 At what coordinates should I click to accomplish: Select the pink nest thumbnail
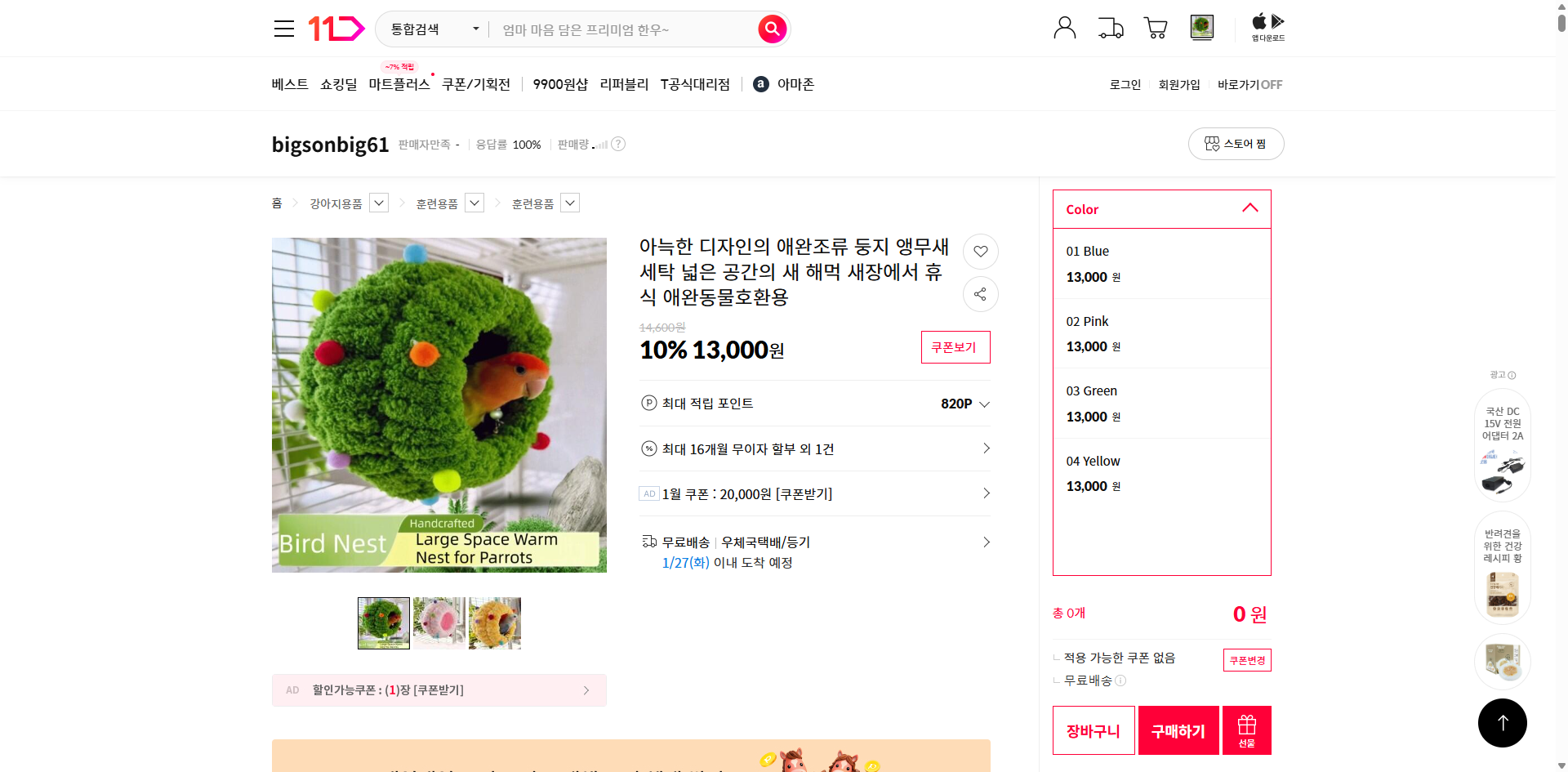[x=439, y=623]
